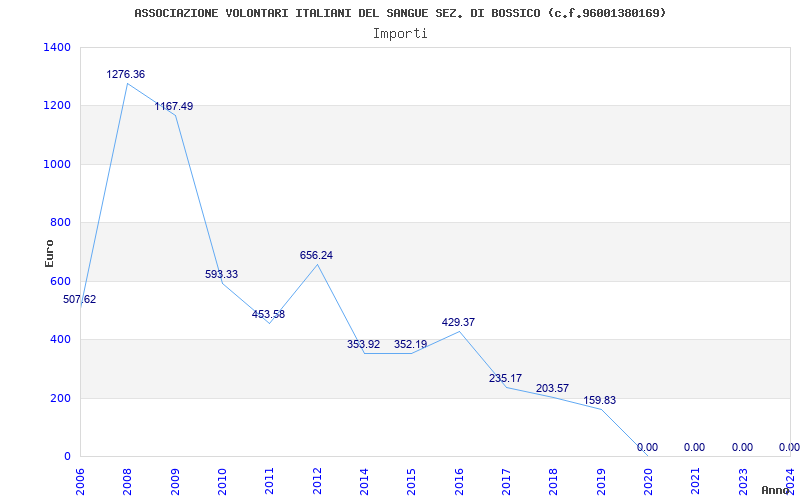Click the data label 453.58
Screen dimensions: 800x500
pyautogui.click(x=268, y=315)
